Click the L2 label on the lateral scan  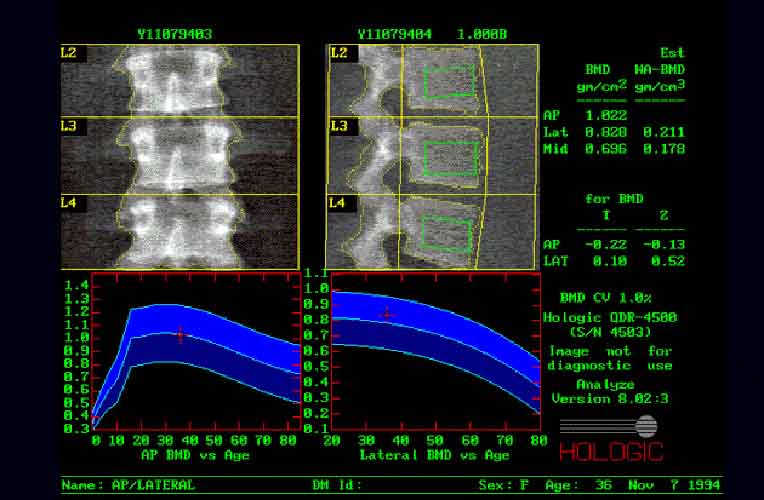click(x=338, y=52)
